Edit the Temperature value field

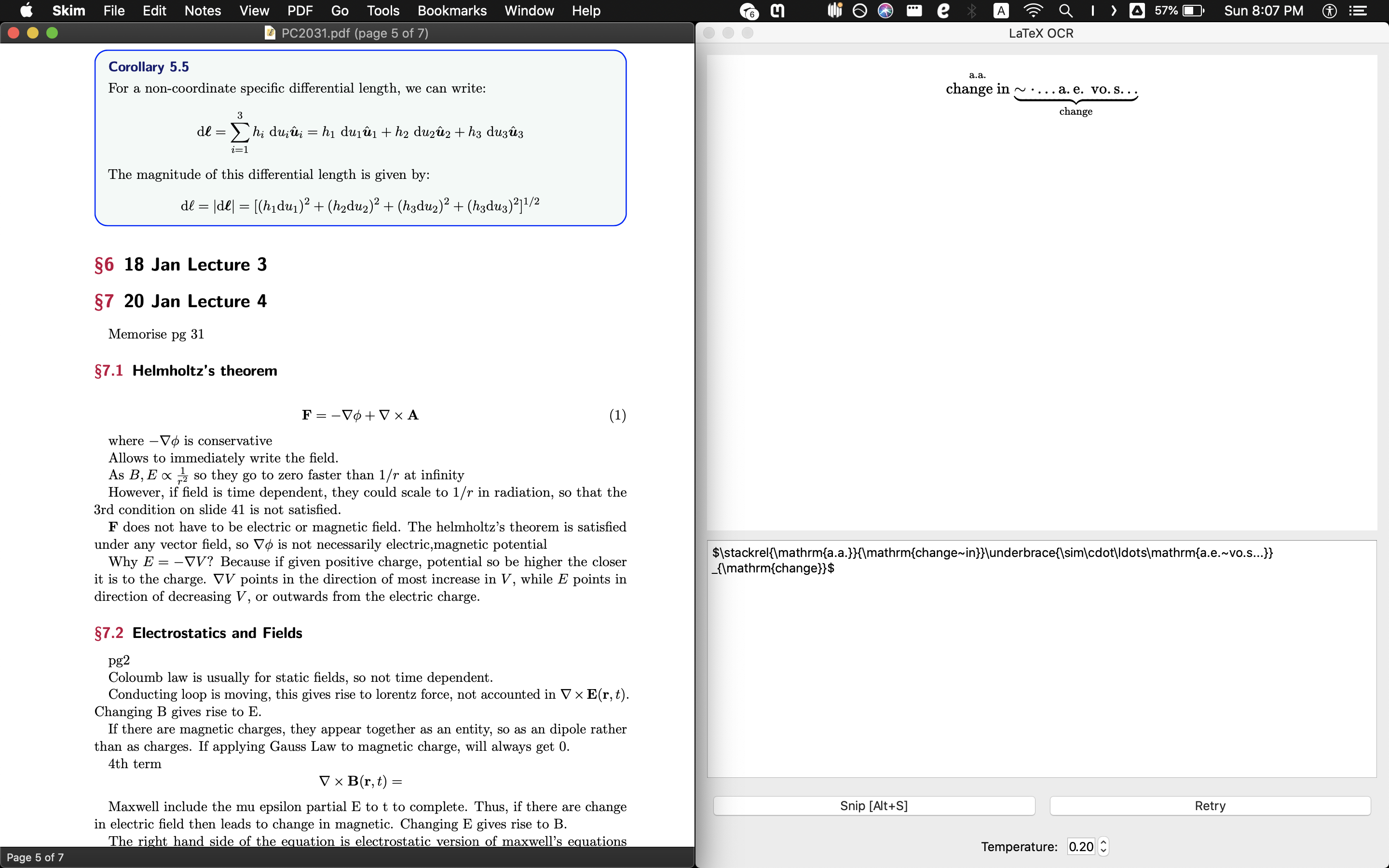pyautogui.click(x=1081, y=846)
